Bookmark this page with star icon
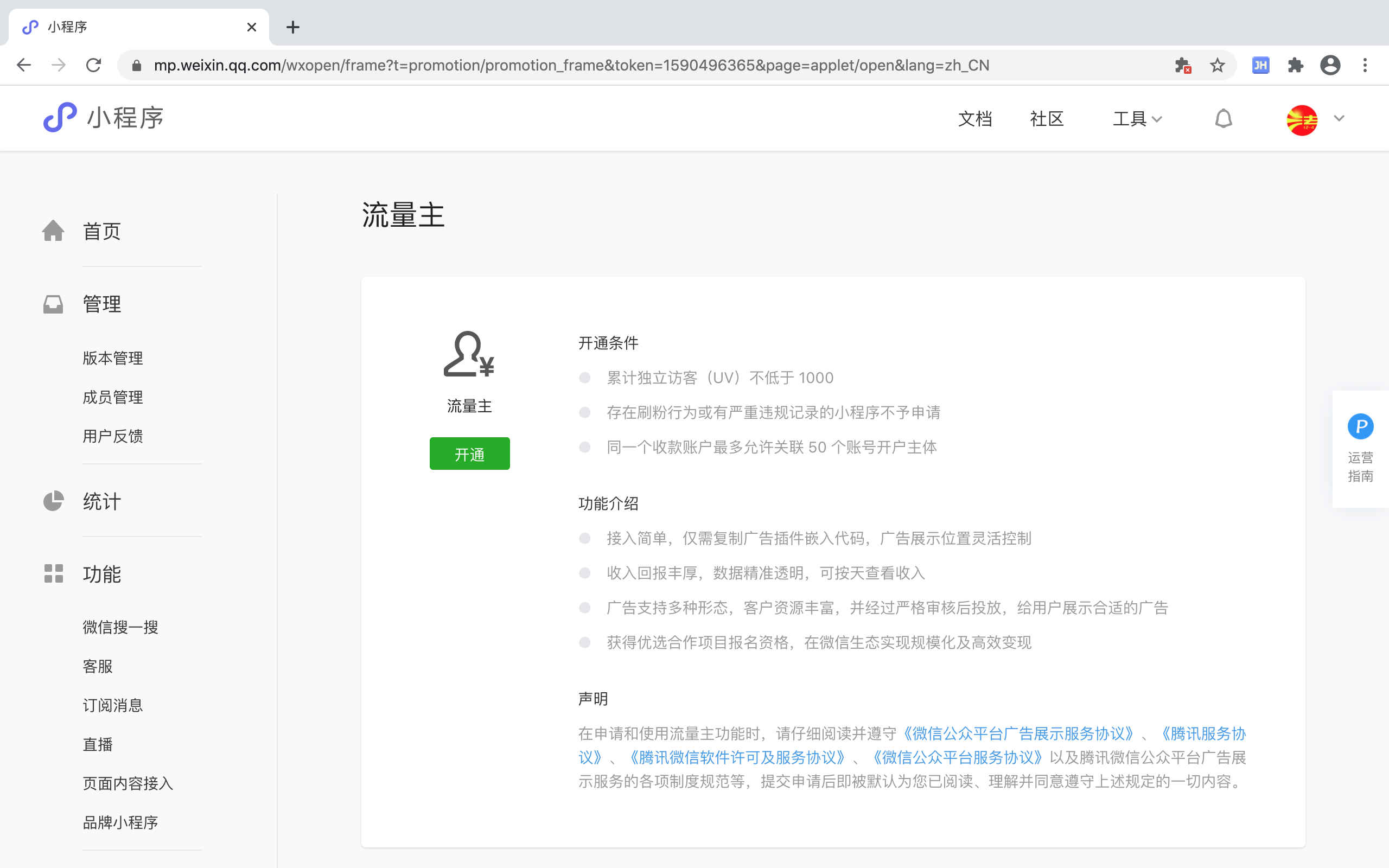Viewport: 1389px width, 868px height. [x=1217, y=66]
